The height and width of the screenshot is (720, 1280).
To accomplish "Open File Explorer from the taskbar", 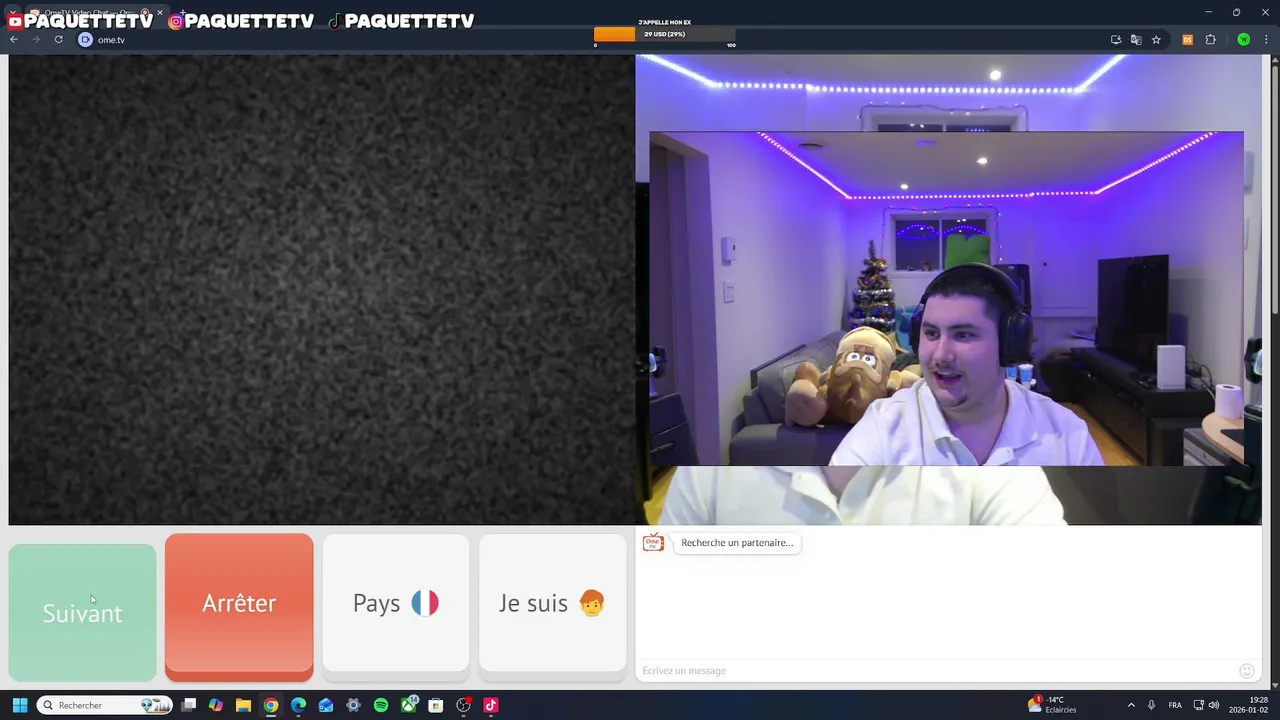I will [x=243, y=705].
